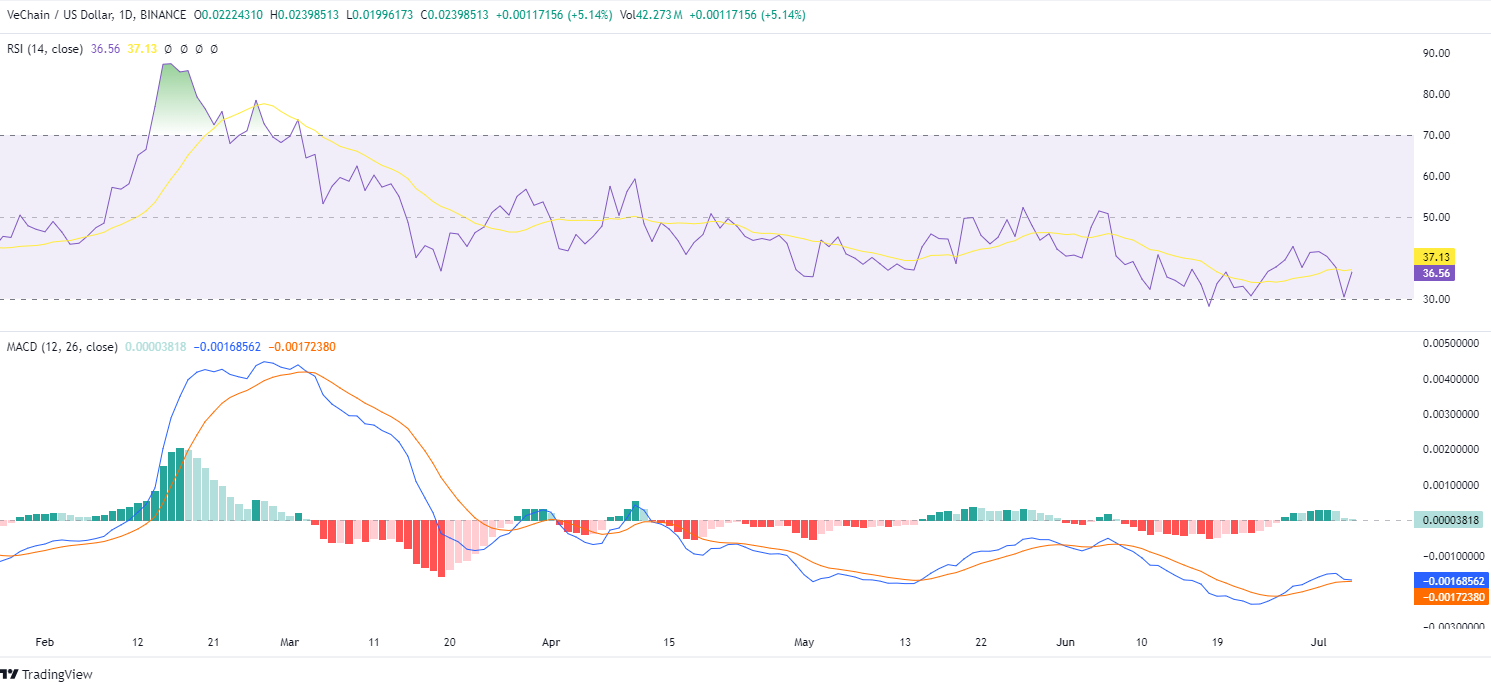This screenshot has width=1491, height=685.
Task: Click the yellow 37.13 value in RSI legend
Action: point(142,48)
